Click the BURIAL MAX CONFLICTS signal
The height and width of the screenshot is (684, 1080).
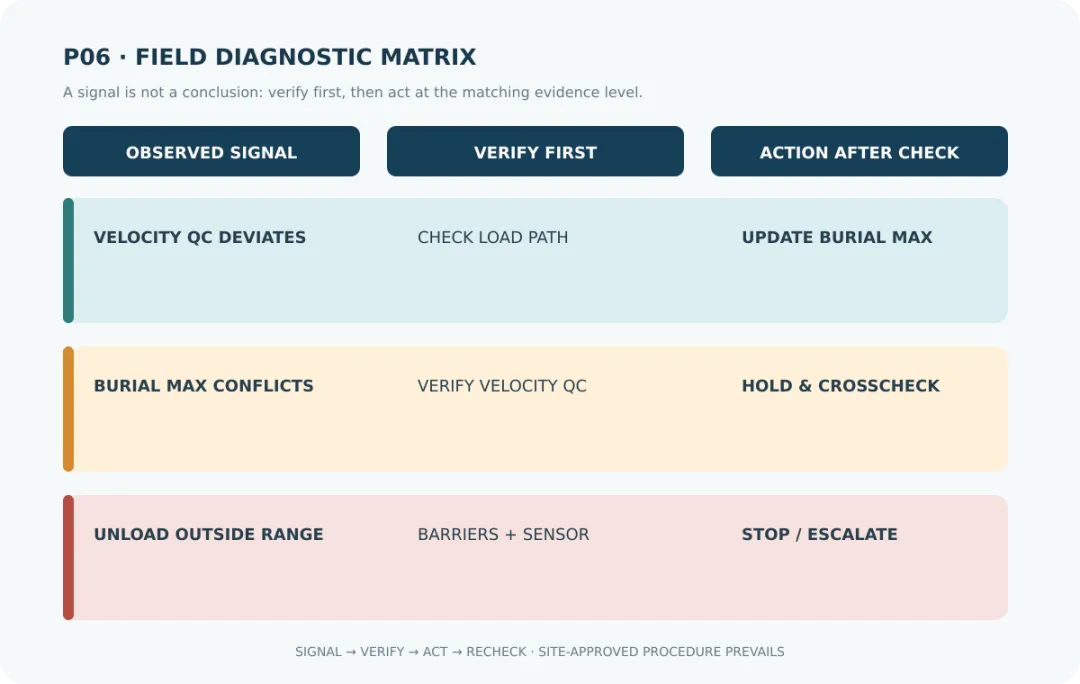click(x=204, y=386)
